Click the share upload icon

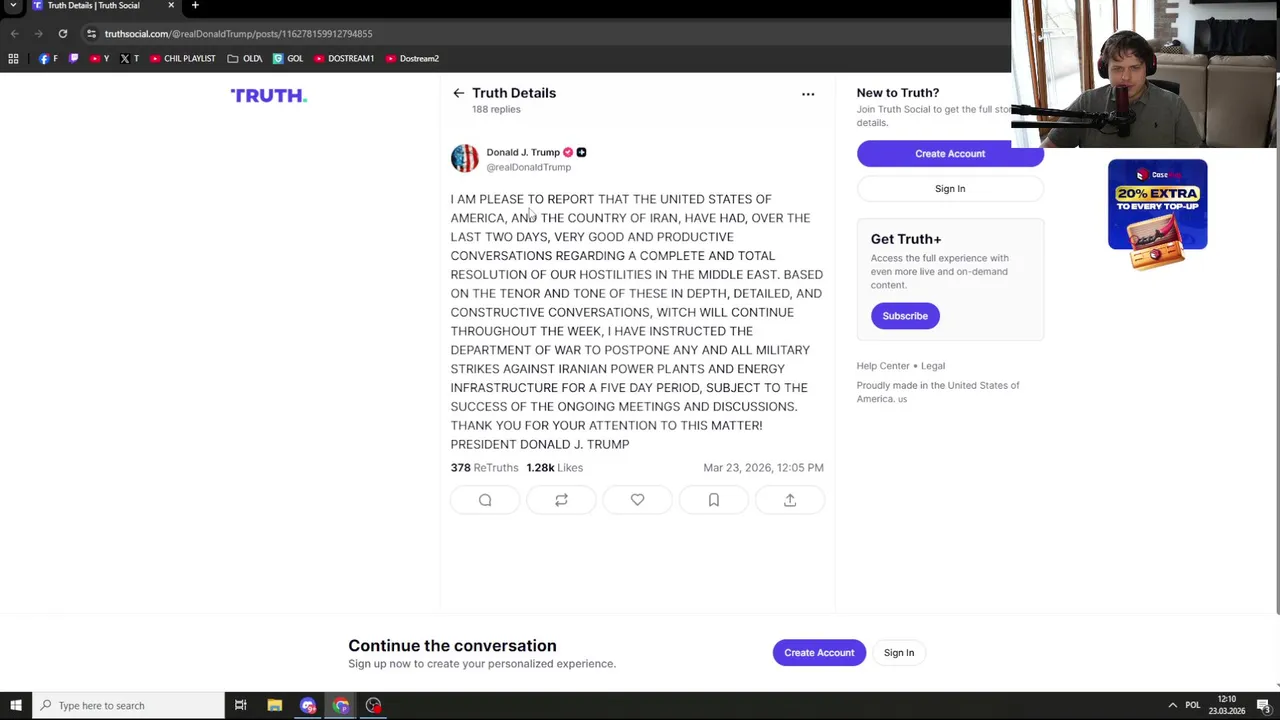click(790, 500)
